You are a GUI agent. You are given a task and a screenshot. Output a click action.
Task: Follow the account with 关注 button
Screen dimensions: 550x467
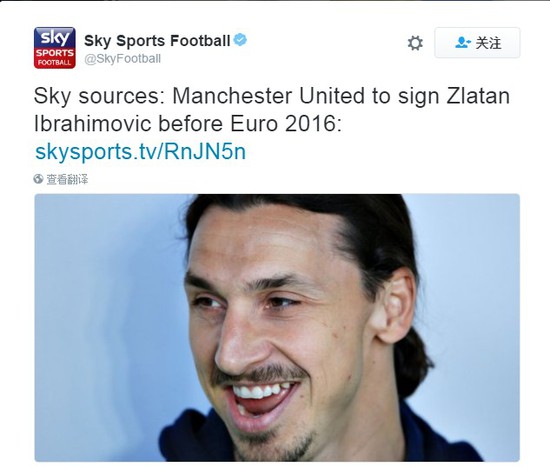[x=477, y=42]
